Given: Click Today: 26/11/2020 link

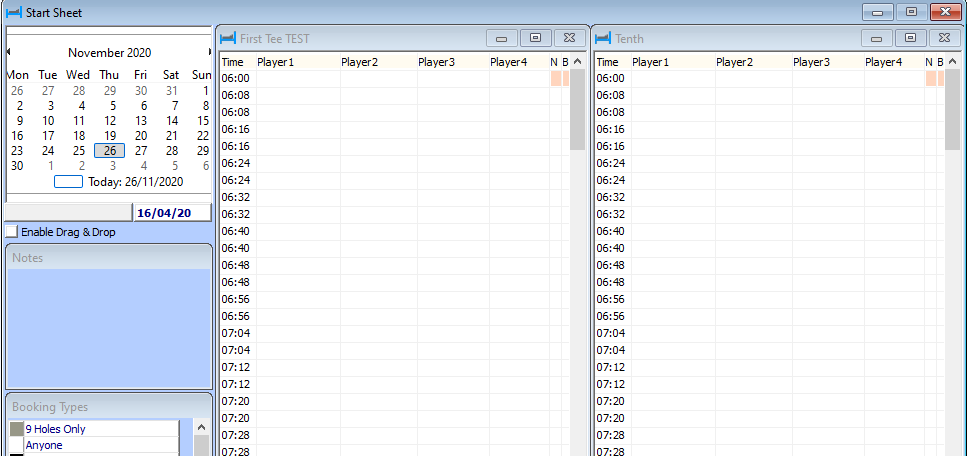Looking at the screenshot, I should pyautogui.click(x=135, y=182).
